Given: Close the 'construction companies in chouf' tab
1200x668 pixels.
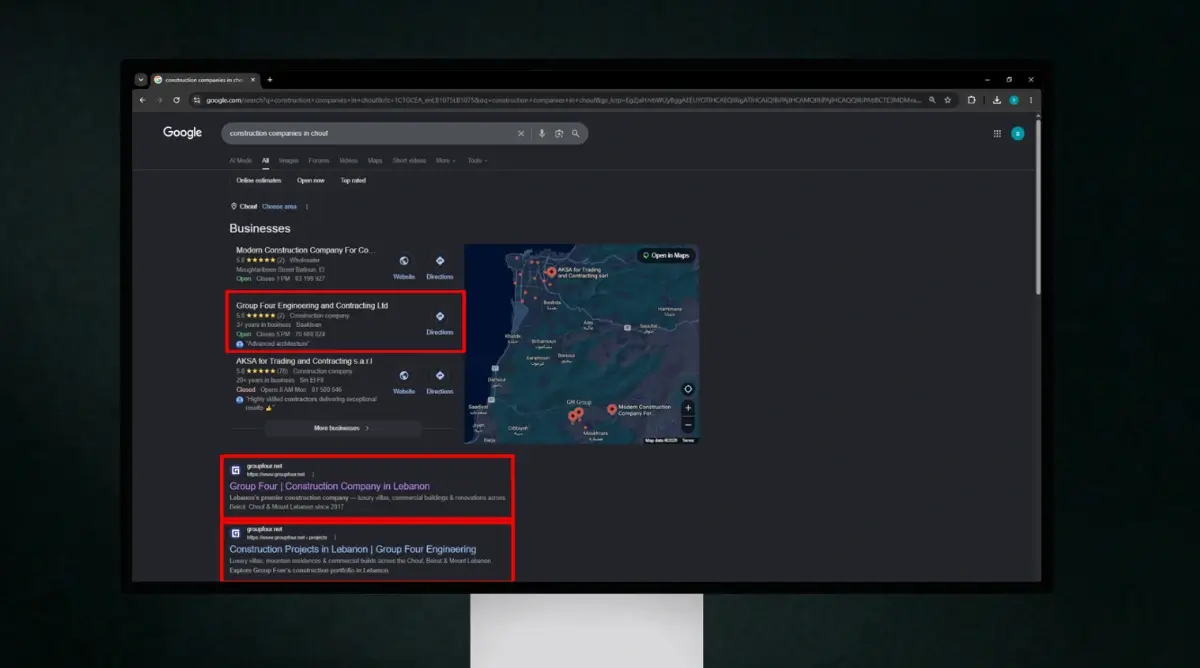Looking at the screenshot, I should (x=253, y=80).
